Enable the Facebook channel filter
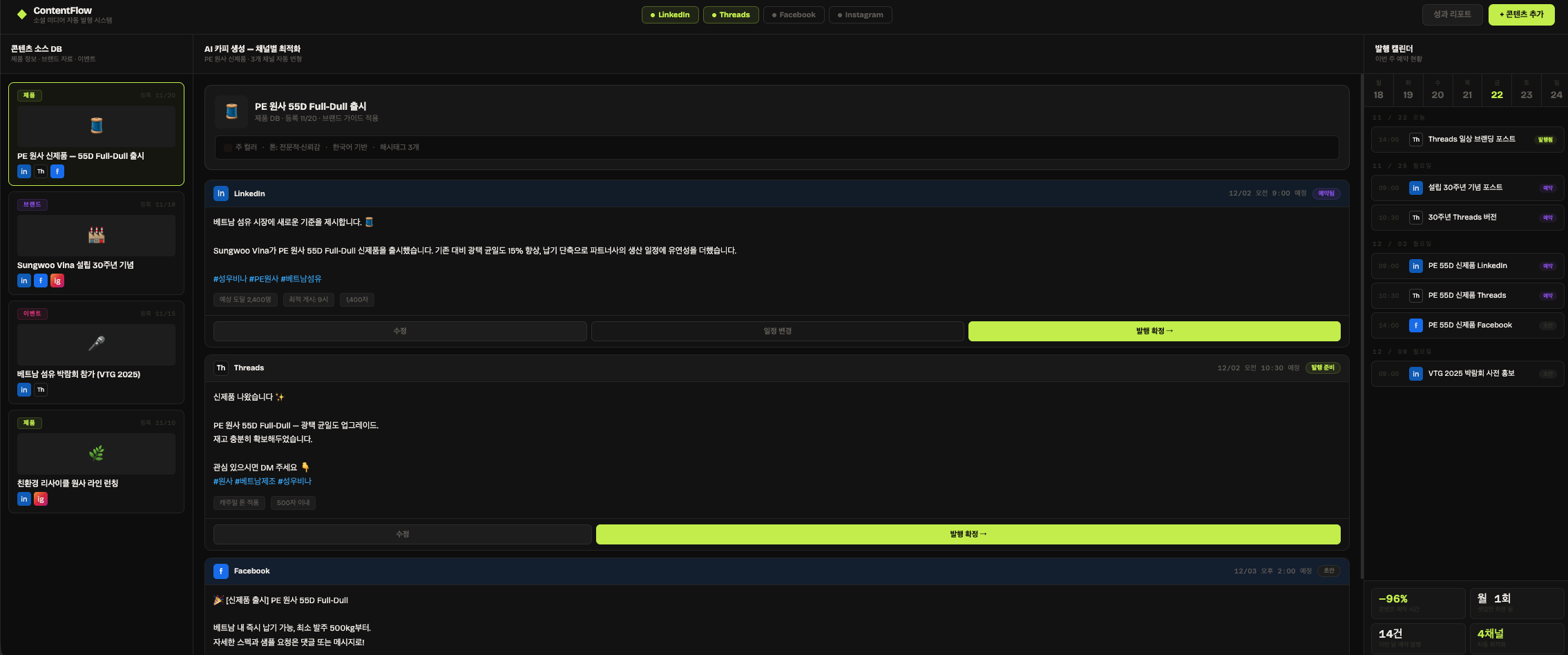Screen dimensions: 1568x655 pos(794,15)
